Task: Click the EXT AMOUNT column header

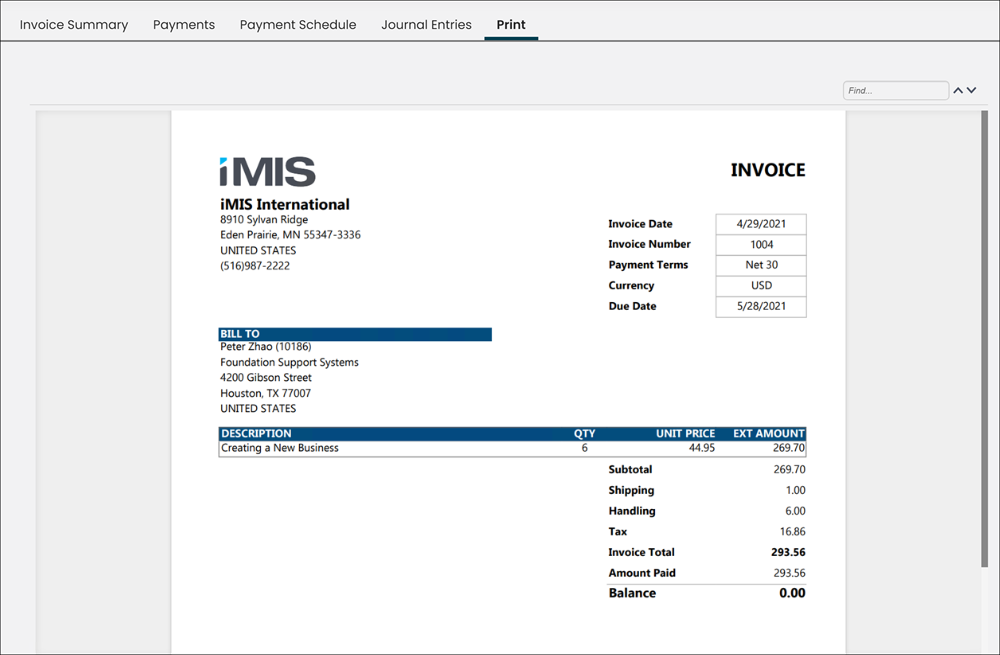Action: (768, 434)
